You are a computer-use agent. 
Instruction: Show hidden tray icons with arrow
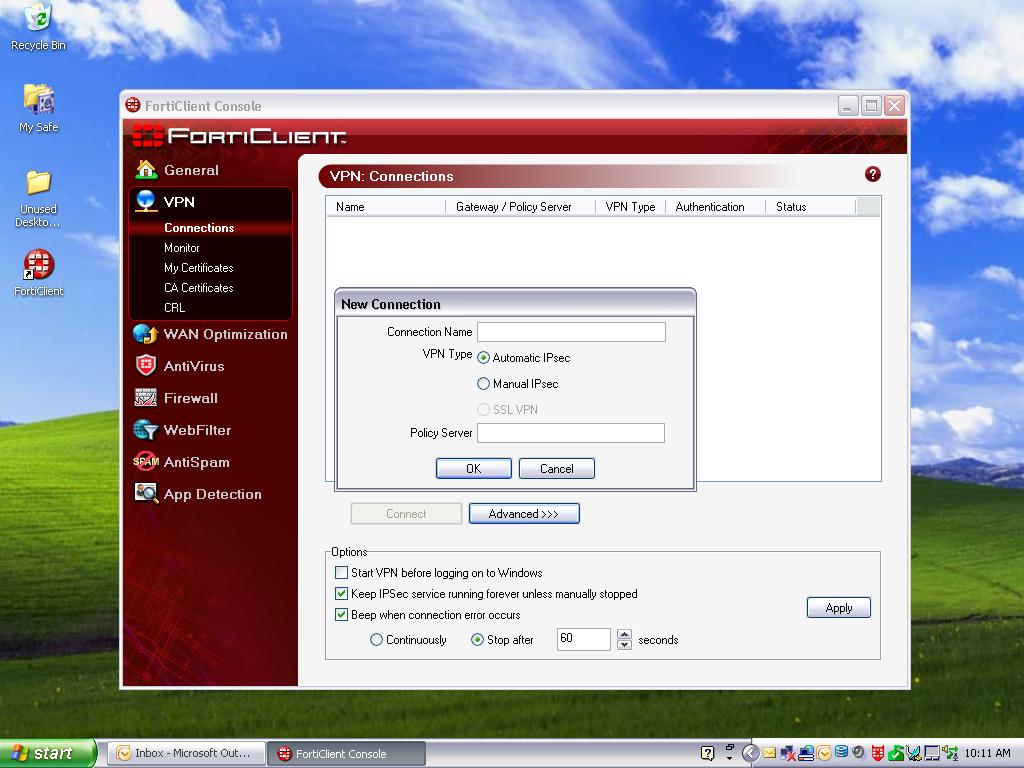click(751, 753)
